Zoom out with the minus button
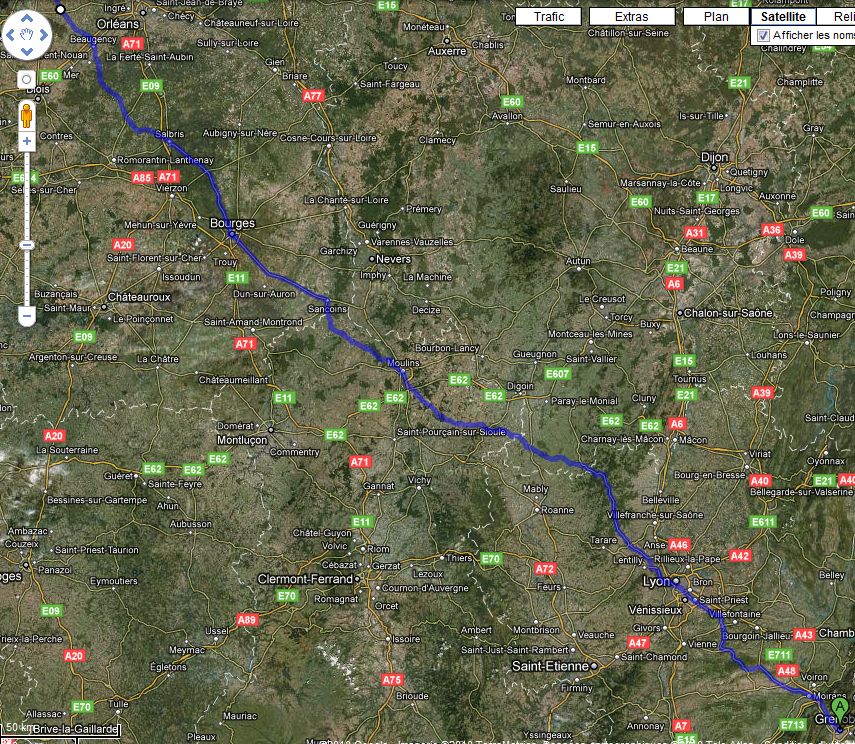Screen dimensions: 855x744 [x=27, y=316]
